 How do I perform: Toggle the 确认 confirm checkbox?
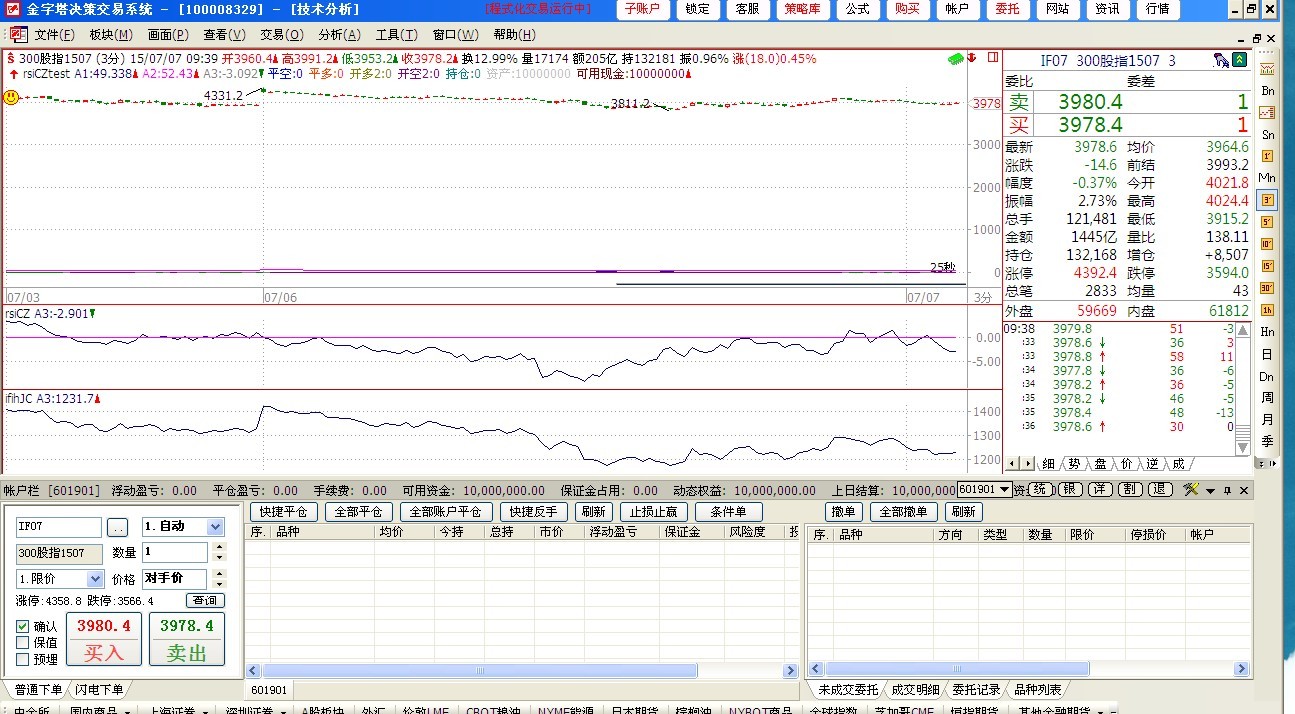coord(23,626)
